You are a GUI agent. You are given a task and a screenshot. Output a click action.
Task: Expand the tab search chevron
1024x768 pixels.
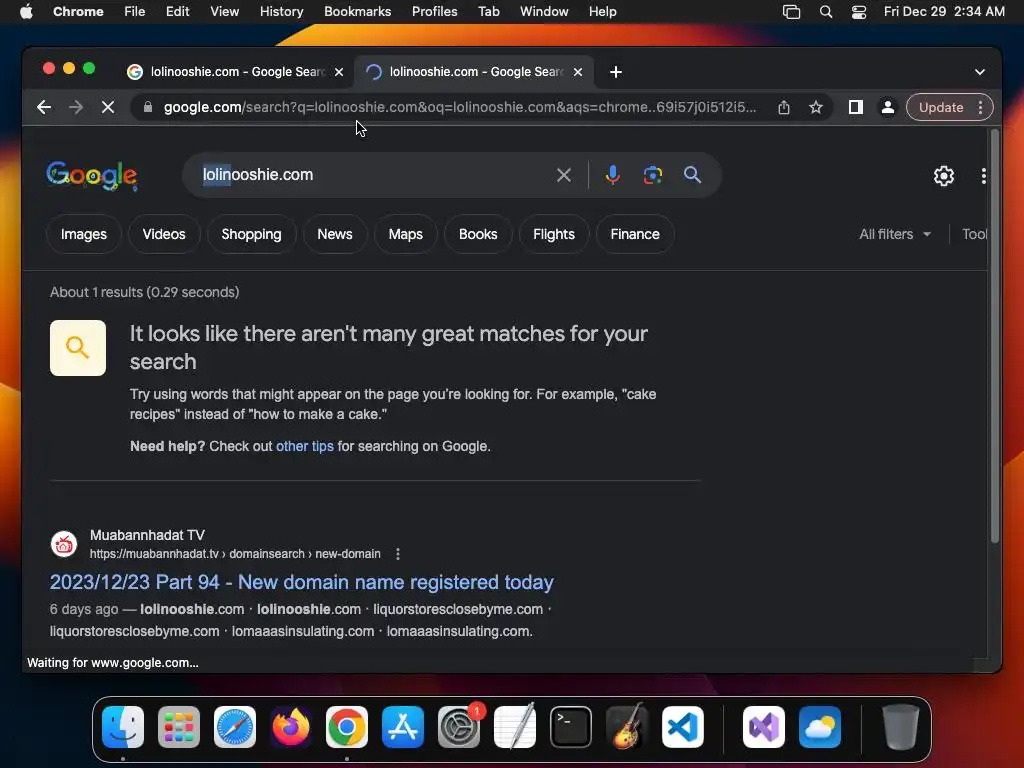point(980,72)
